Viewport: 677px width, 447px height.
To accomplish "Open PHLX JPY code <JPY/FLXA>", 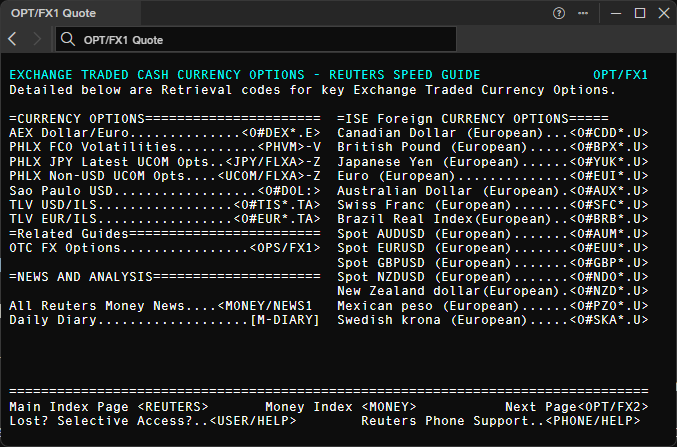I will 265,162.
